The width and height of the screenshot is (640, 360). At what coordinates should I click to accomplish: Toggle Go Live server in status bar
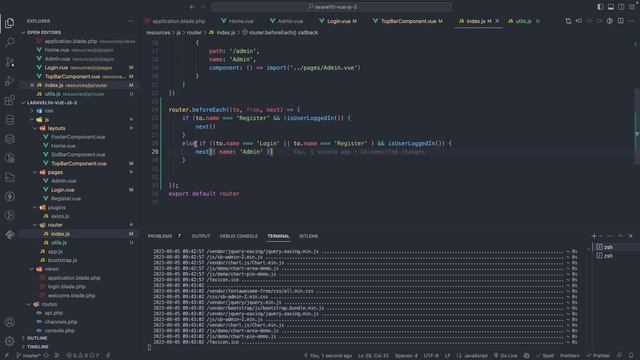point(506,356)
